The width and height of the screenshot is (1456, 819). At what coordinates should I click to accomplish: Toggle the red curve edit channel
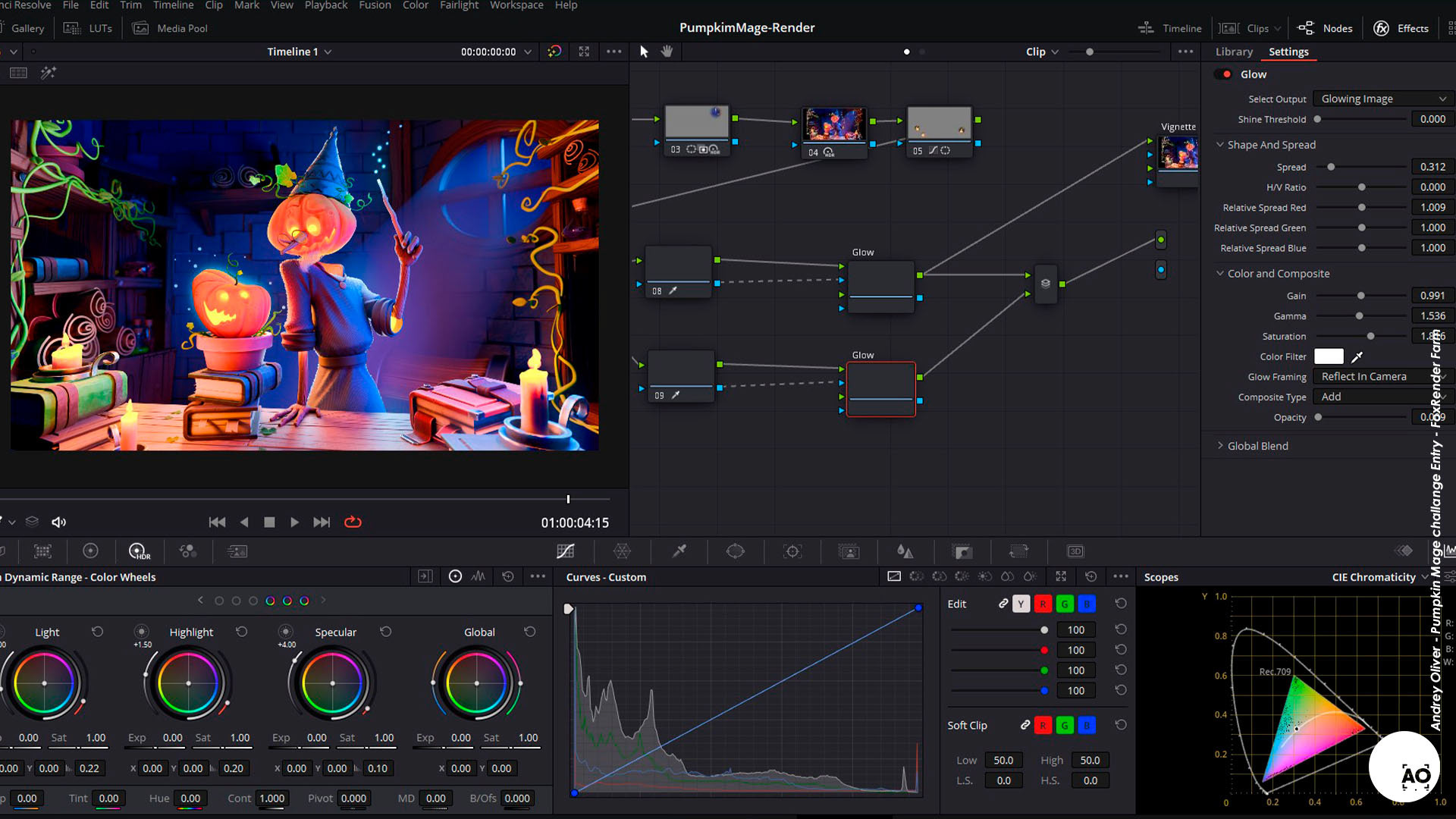[x=1043, y=604]
